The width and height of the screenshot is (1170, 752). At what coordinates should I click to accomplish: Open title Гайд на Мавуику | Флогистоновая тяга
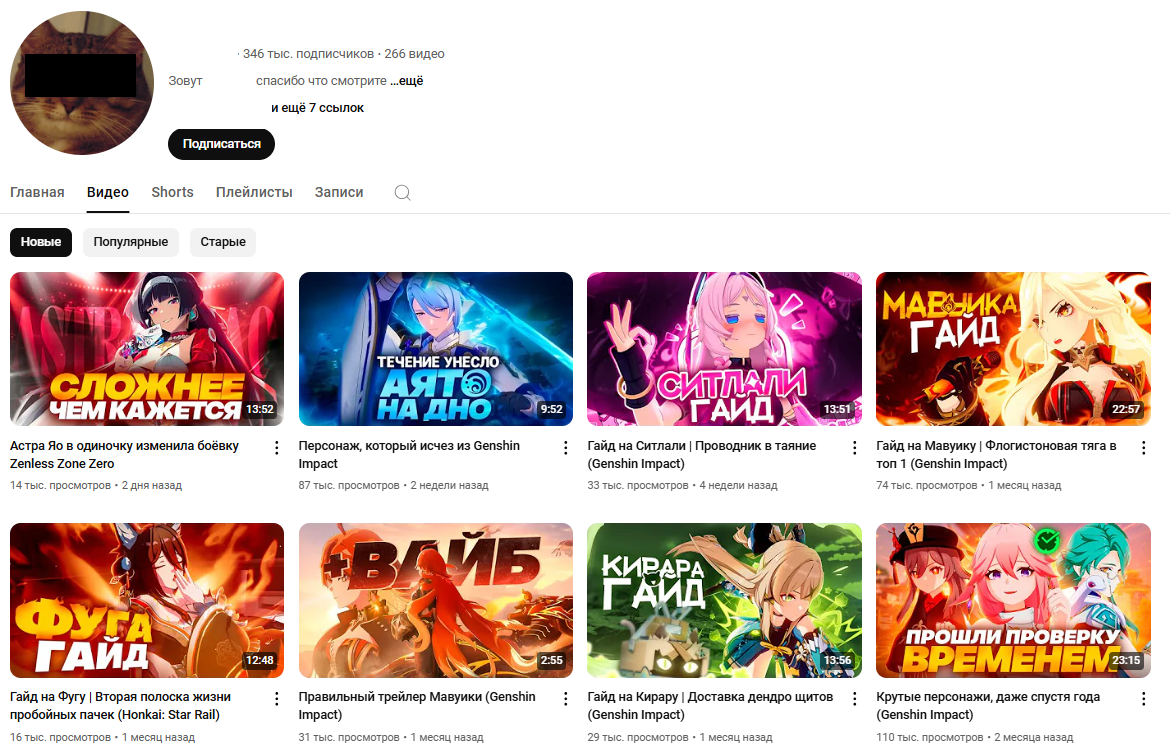coord(996,454)
